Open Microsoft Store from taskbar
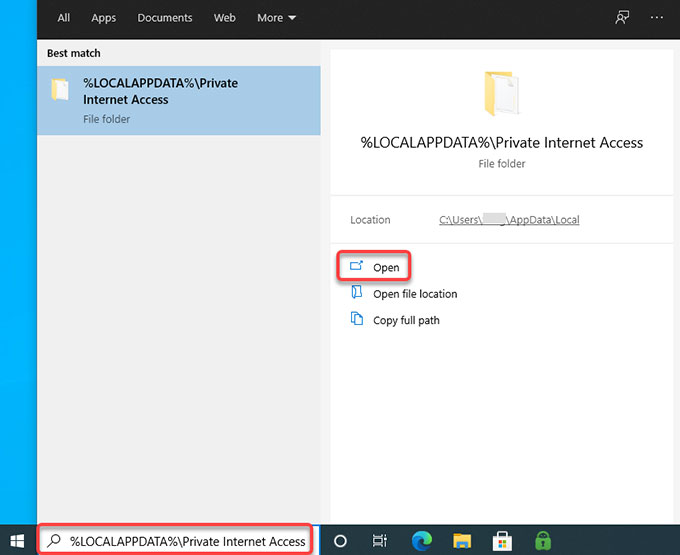 pos(502,541)
